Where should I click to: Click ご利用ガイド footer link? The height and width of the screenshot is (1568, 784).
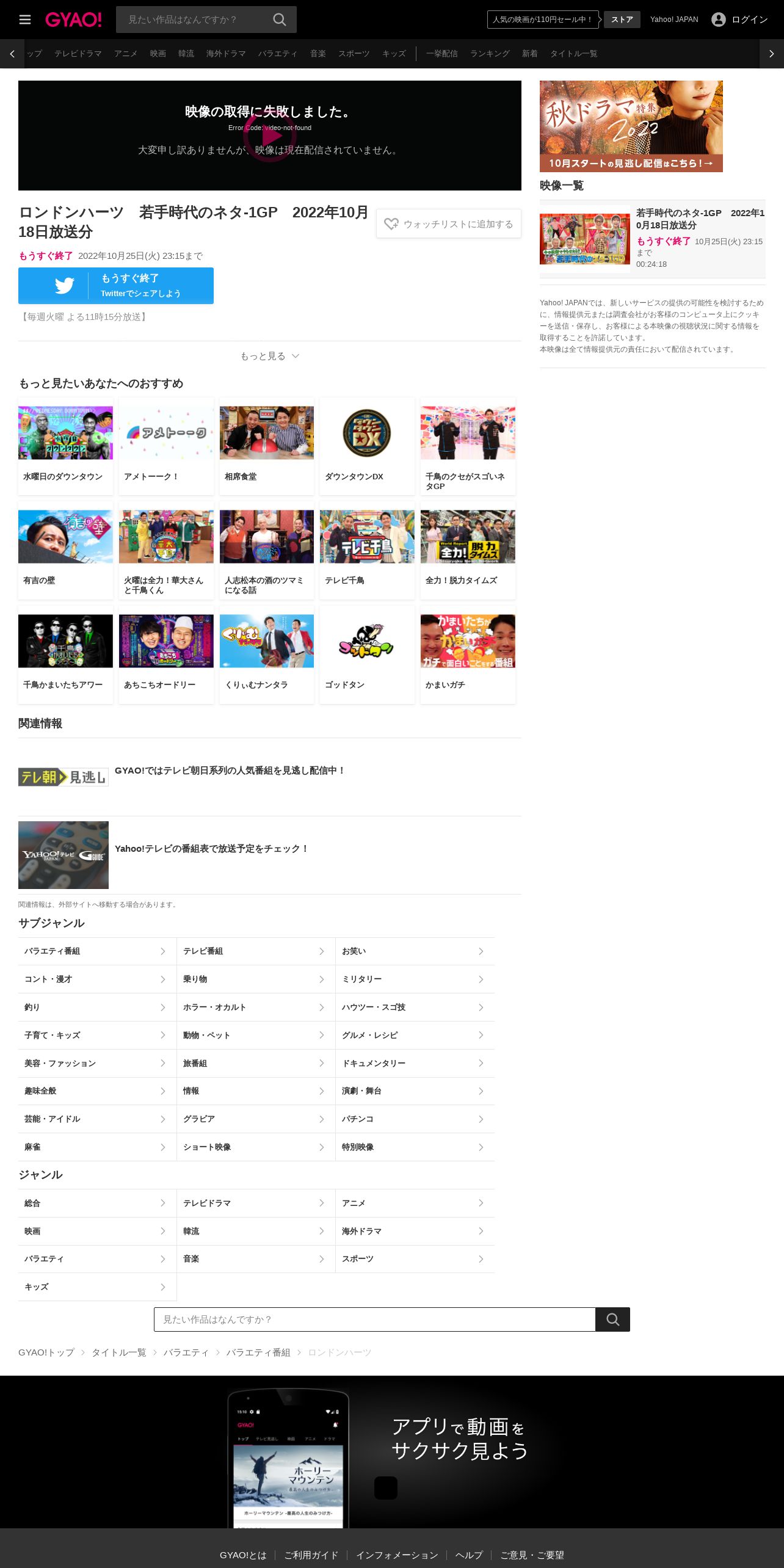pyautogui.click(x=311, y=1555)
